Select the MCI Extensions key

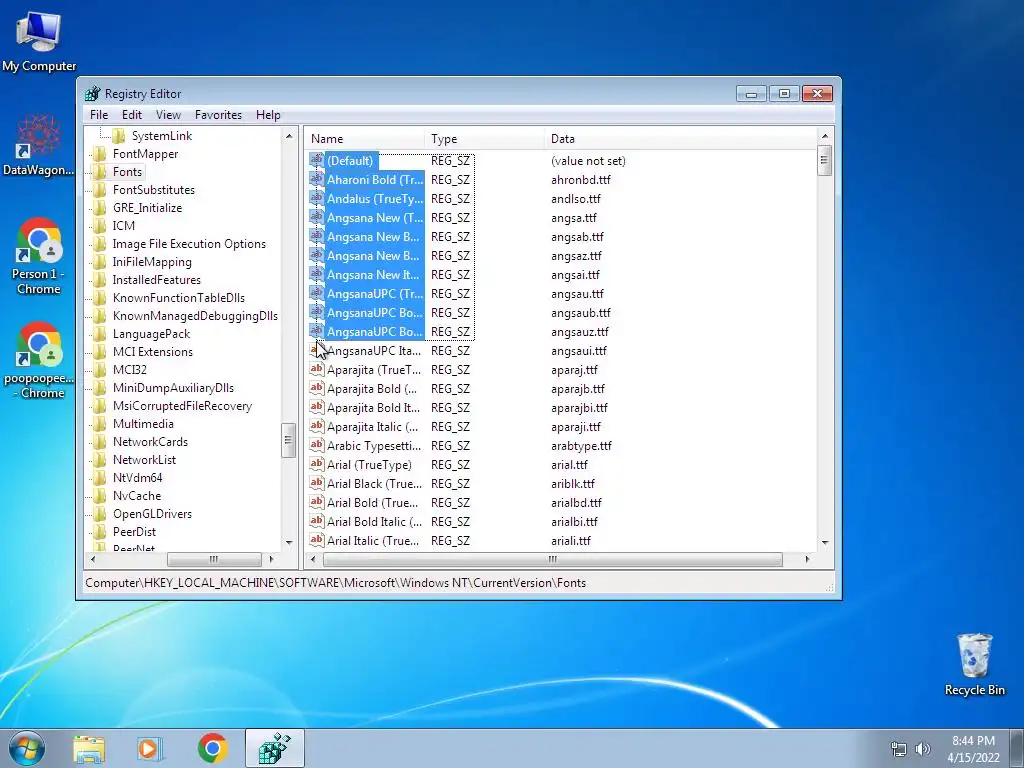153,352
